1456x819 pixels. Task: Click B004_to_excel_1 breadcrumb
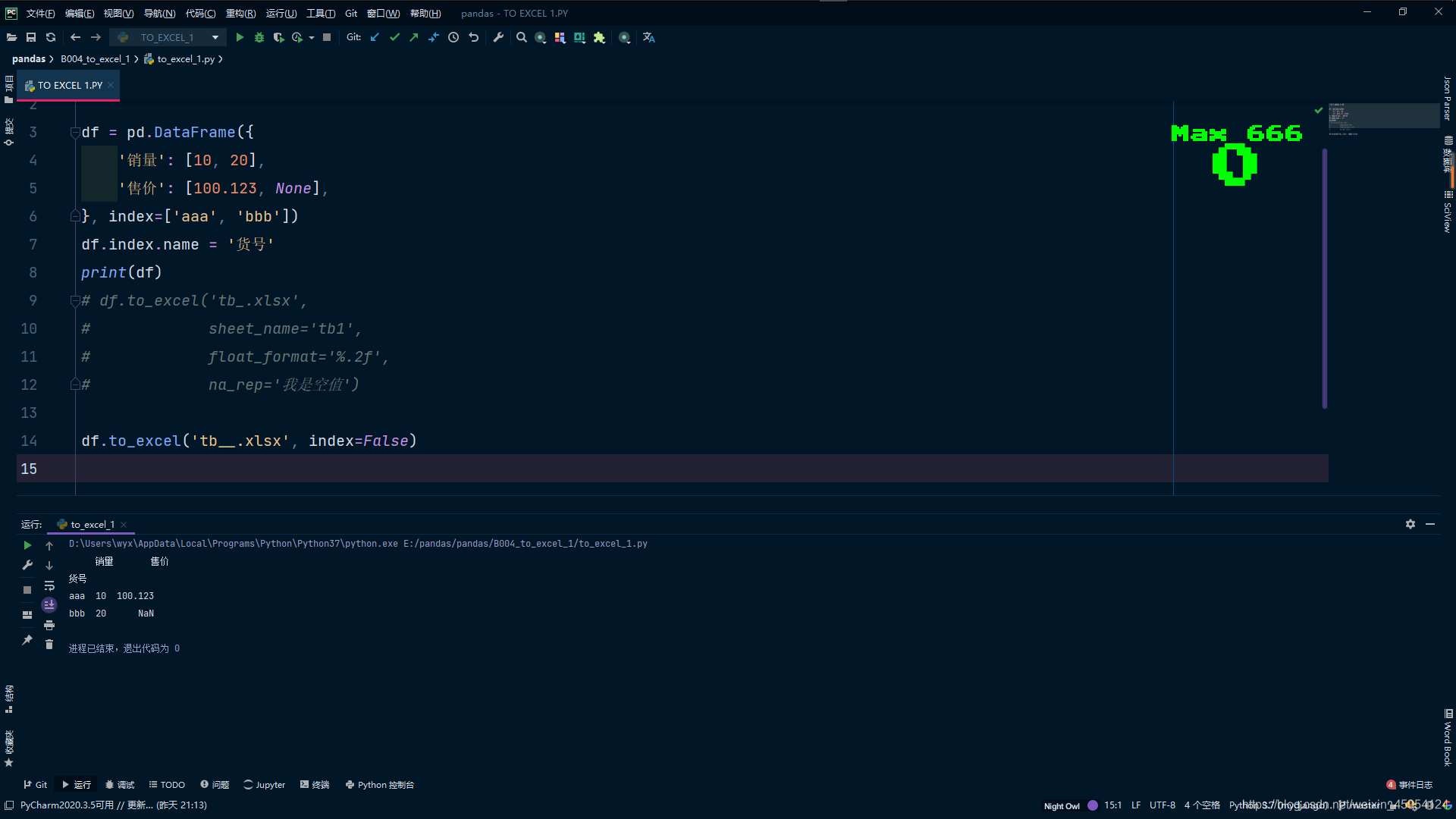(96, 59)
